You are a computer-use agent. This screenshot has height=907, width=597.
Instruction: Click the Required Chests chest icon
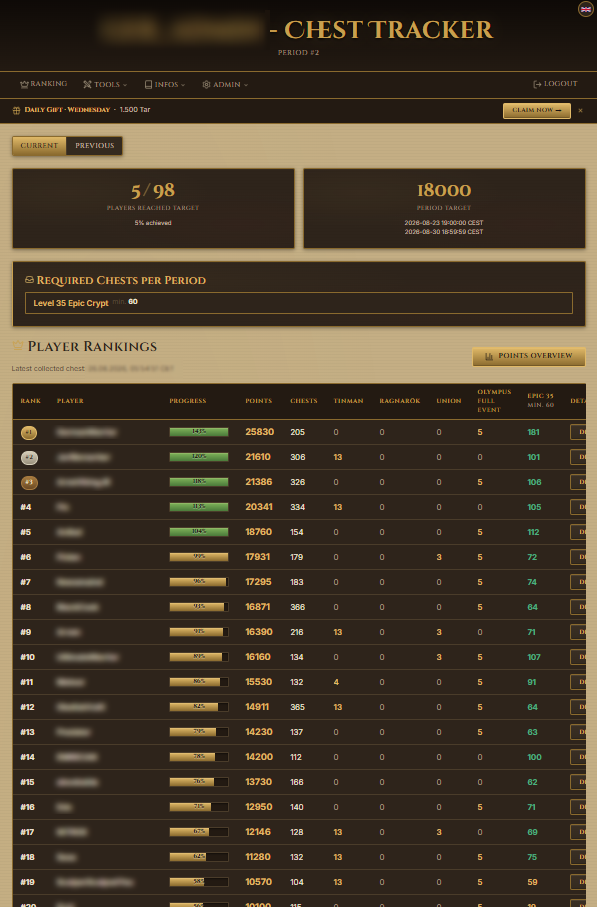30,280
